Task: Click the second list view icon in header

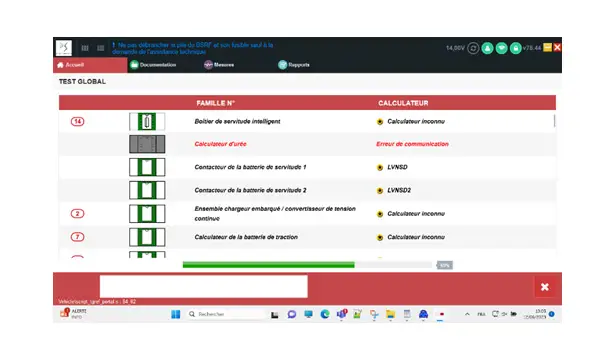Action: click(x=101, y=48)
